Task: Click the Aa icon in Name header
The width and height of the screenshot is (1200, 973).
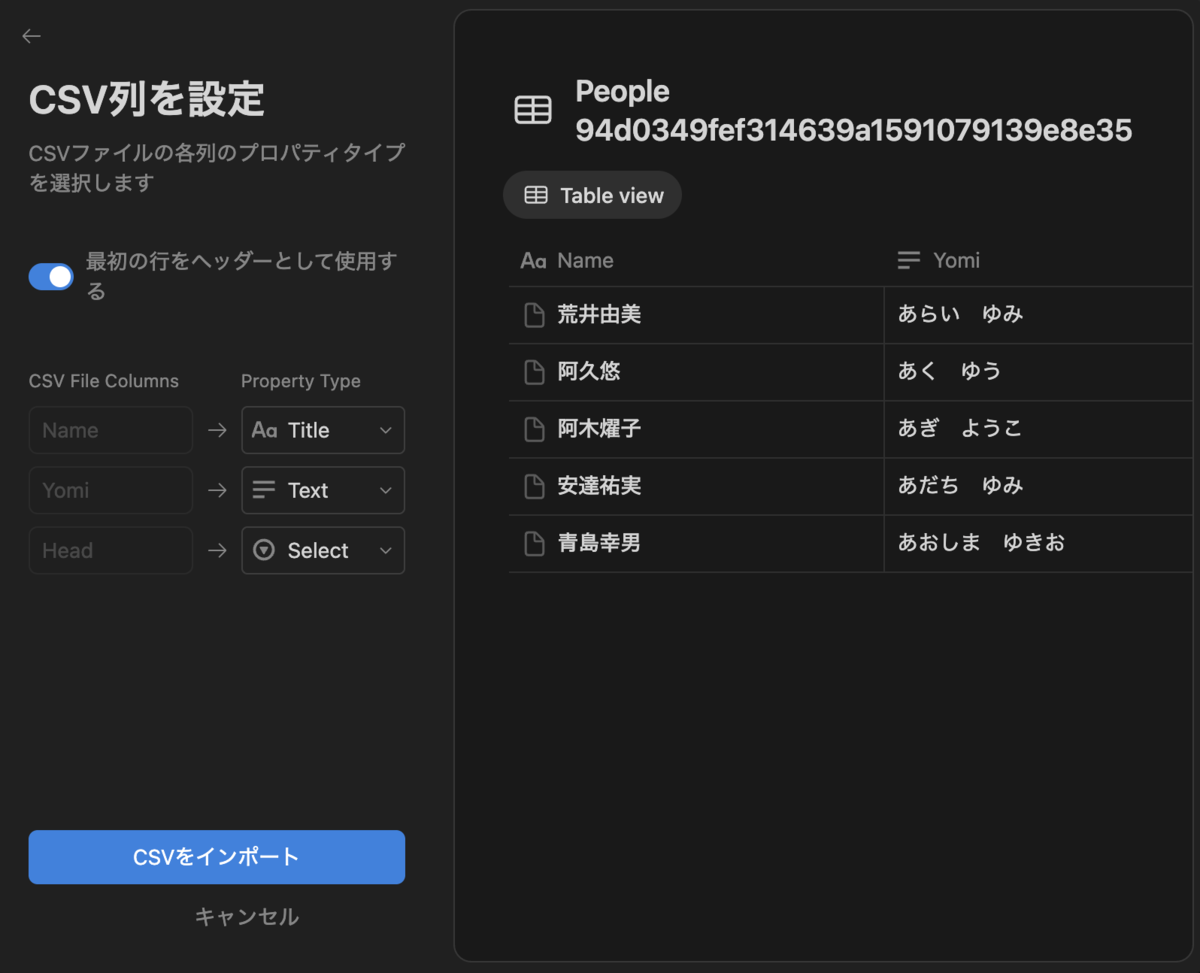Action: click(533, 261)
